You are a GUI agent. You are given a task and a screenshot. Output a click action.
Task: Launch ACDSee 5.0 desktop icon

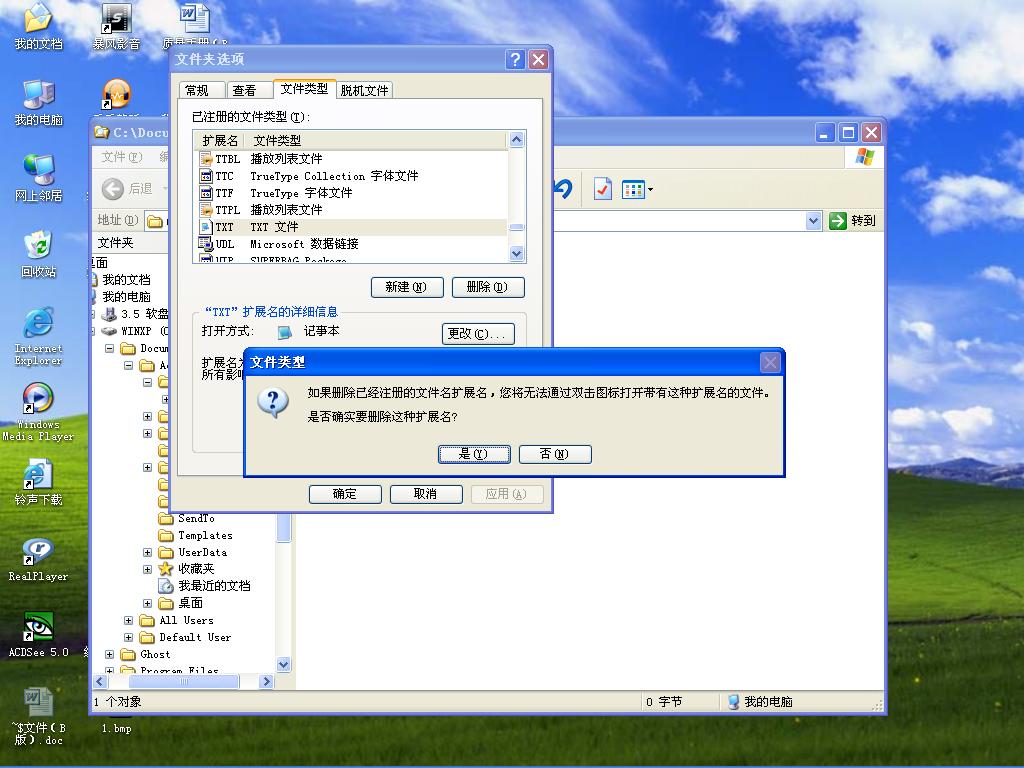(x=38, y=634)
